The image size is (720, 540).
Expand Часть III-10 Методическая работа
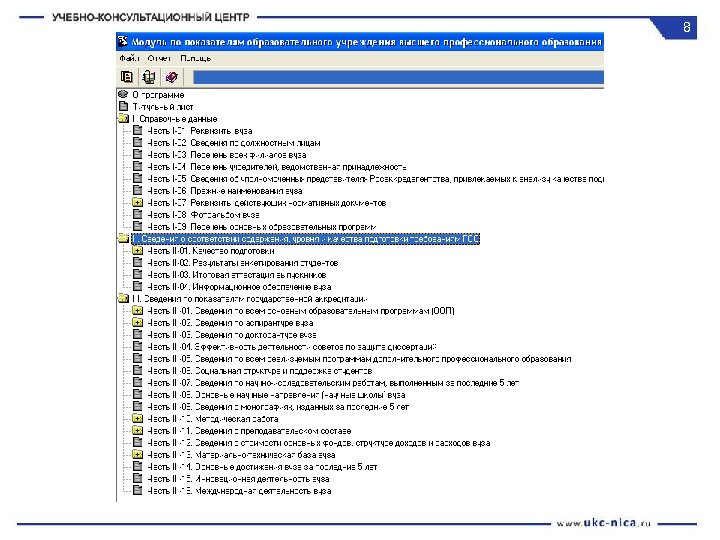pos(137,418)
